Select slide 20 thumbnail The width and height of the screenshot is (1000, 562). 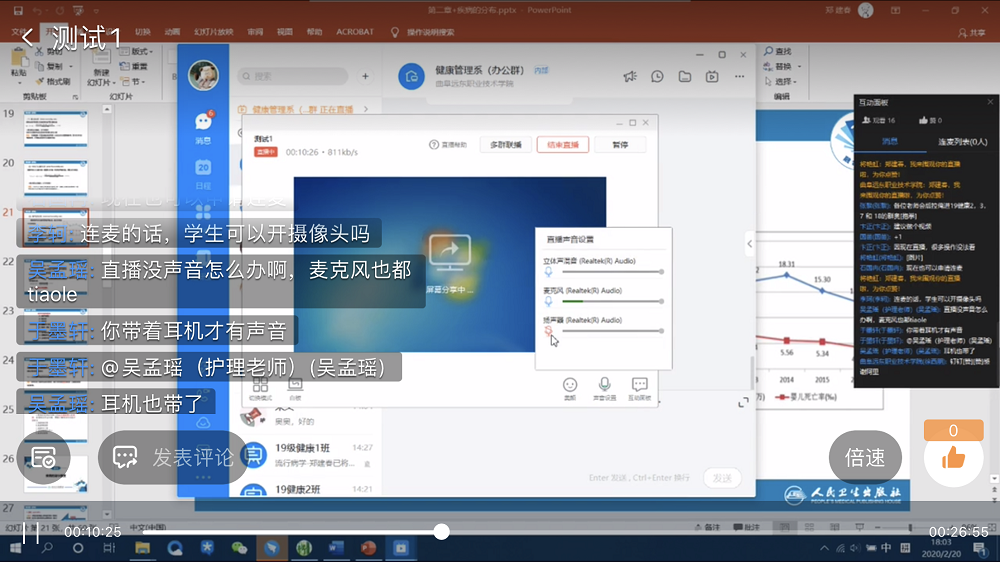pyautogui.click(x=55, y=177)
